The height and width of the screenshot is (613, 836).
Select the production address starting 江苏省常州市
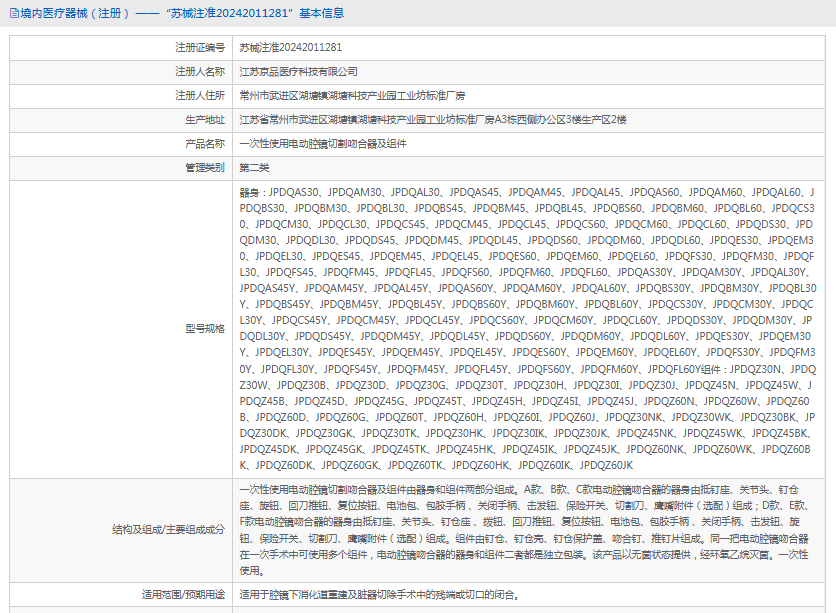433,119
